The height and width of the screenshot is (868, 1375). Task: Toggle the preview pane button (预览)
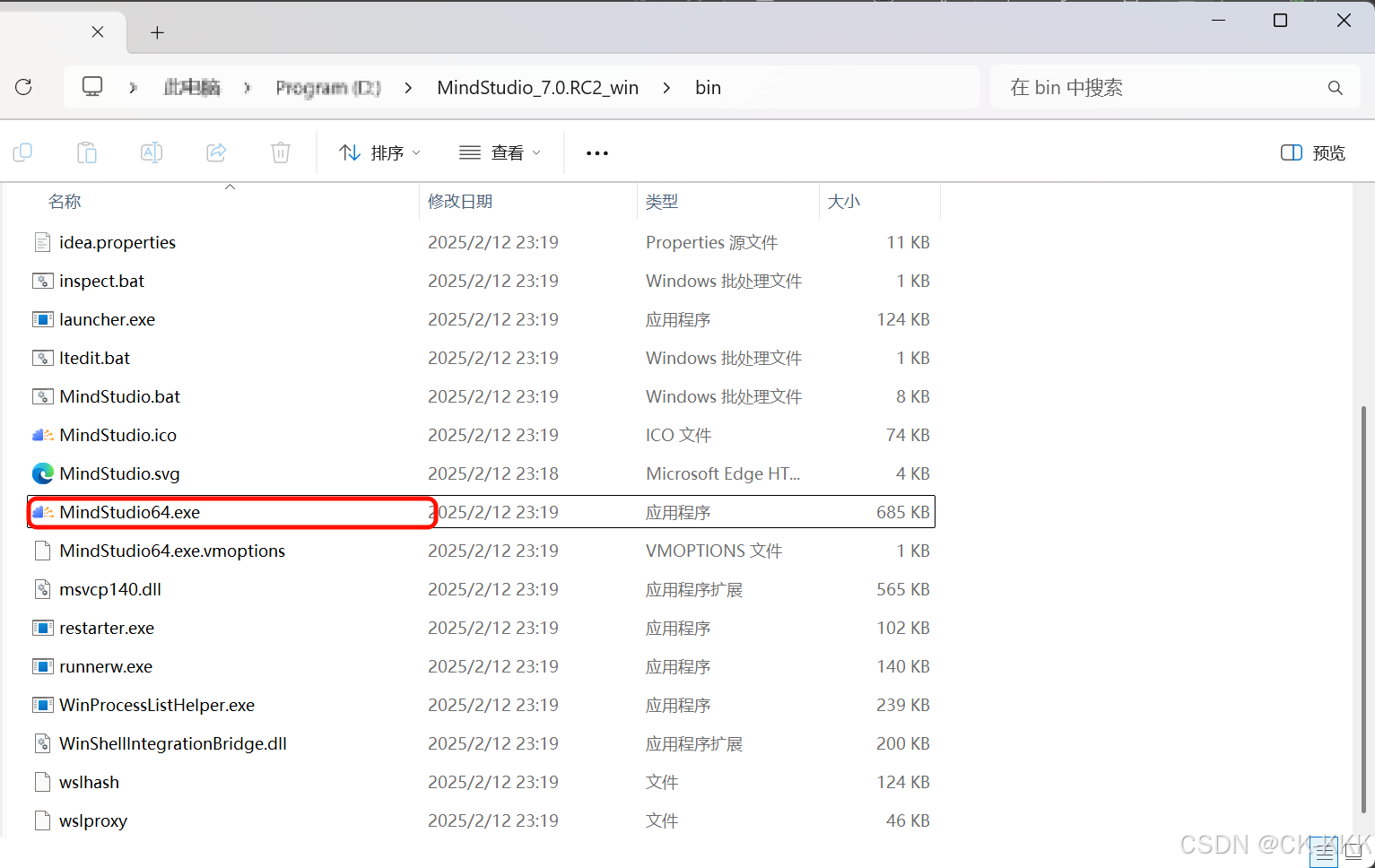pos(1313,153)
